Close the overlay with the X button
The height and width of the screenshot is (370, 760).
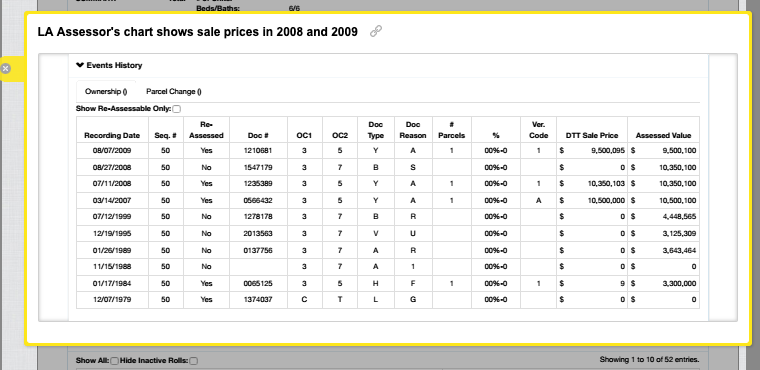click(x=5, y=68)
